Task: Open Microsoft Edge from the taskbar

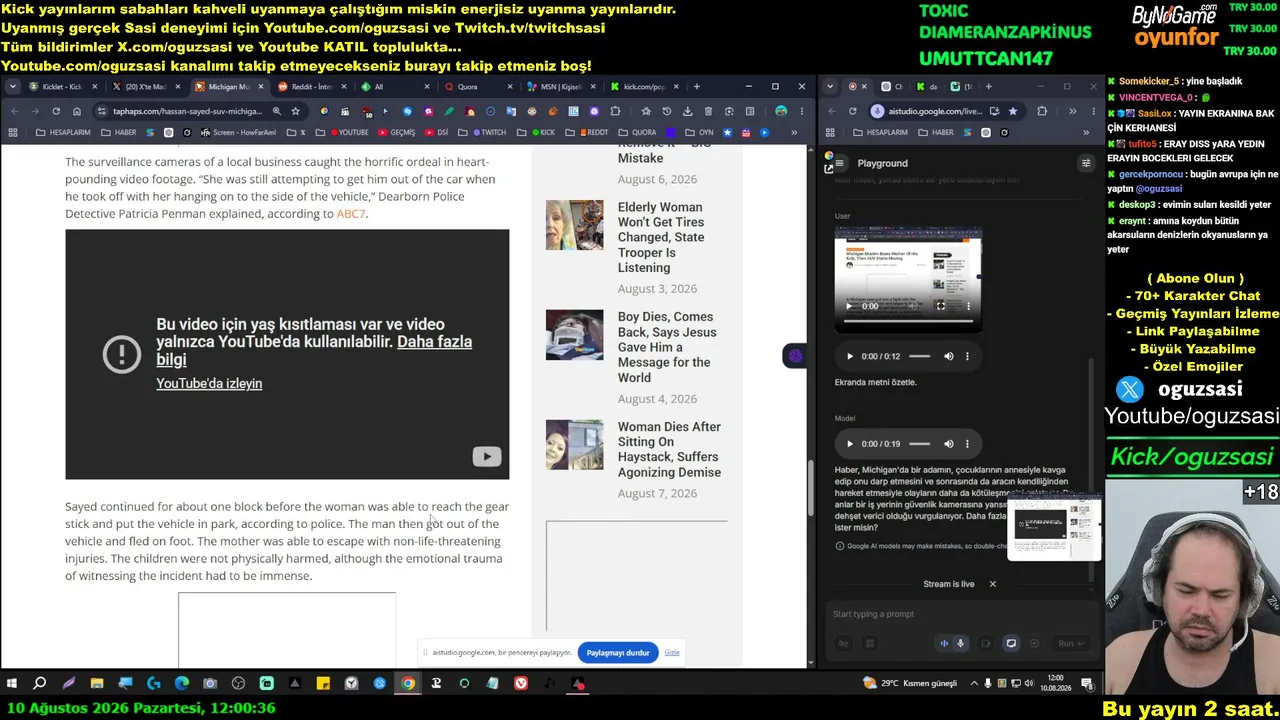Action: tap(182, 684)
